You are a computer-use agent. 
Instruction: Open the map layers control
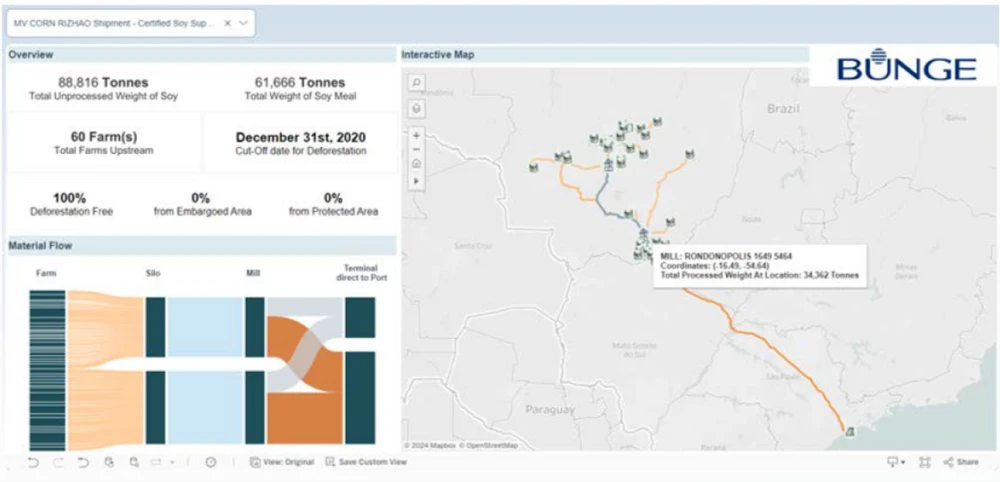coord(416,108)
